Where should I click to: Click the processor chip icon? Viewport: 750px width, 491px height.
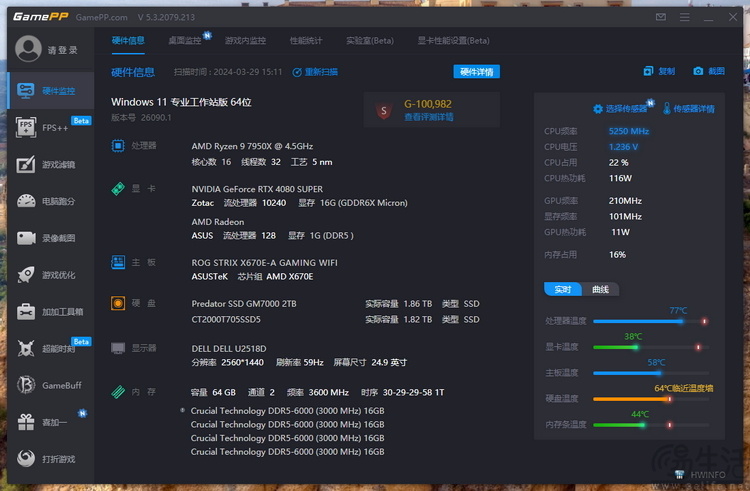[x=118, y=145]
